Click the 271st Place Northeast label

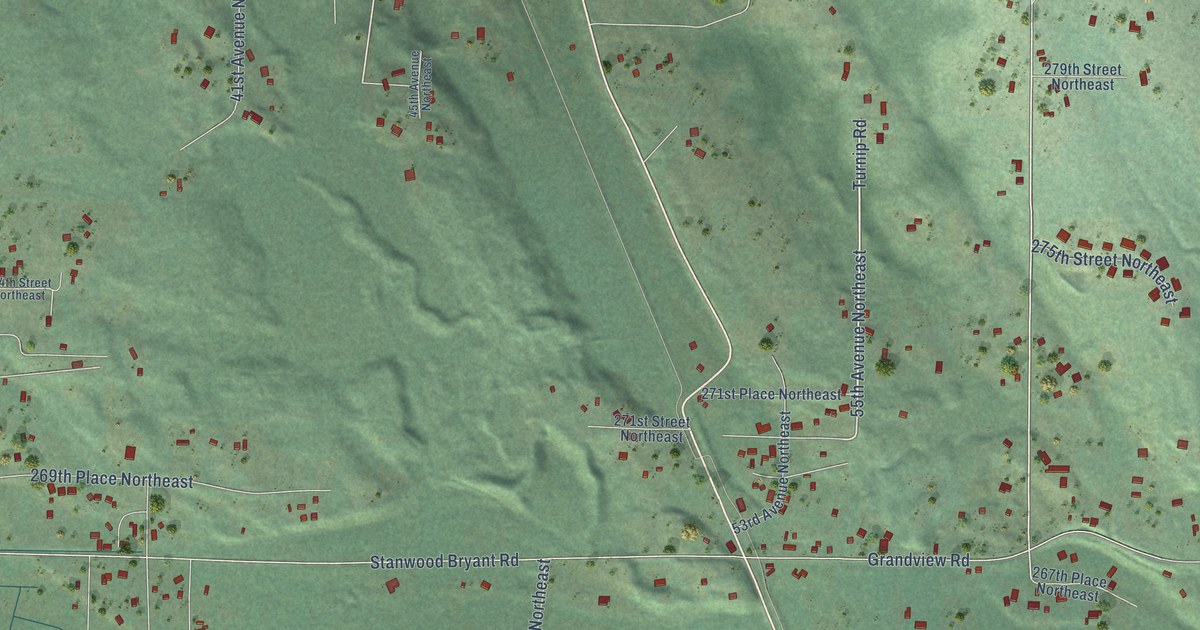click(x=771, y=395)
